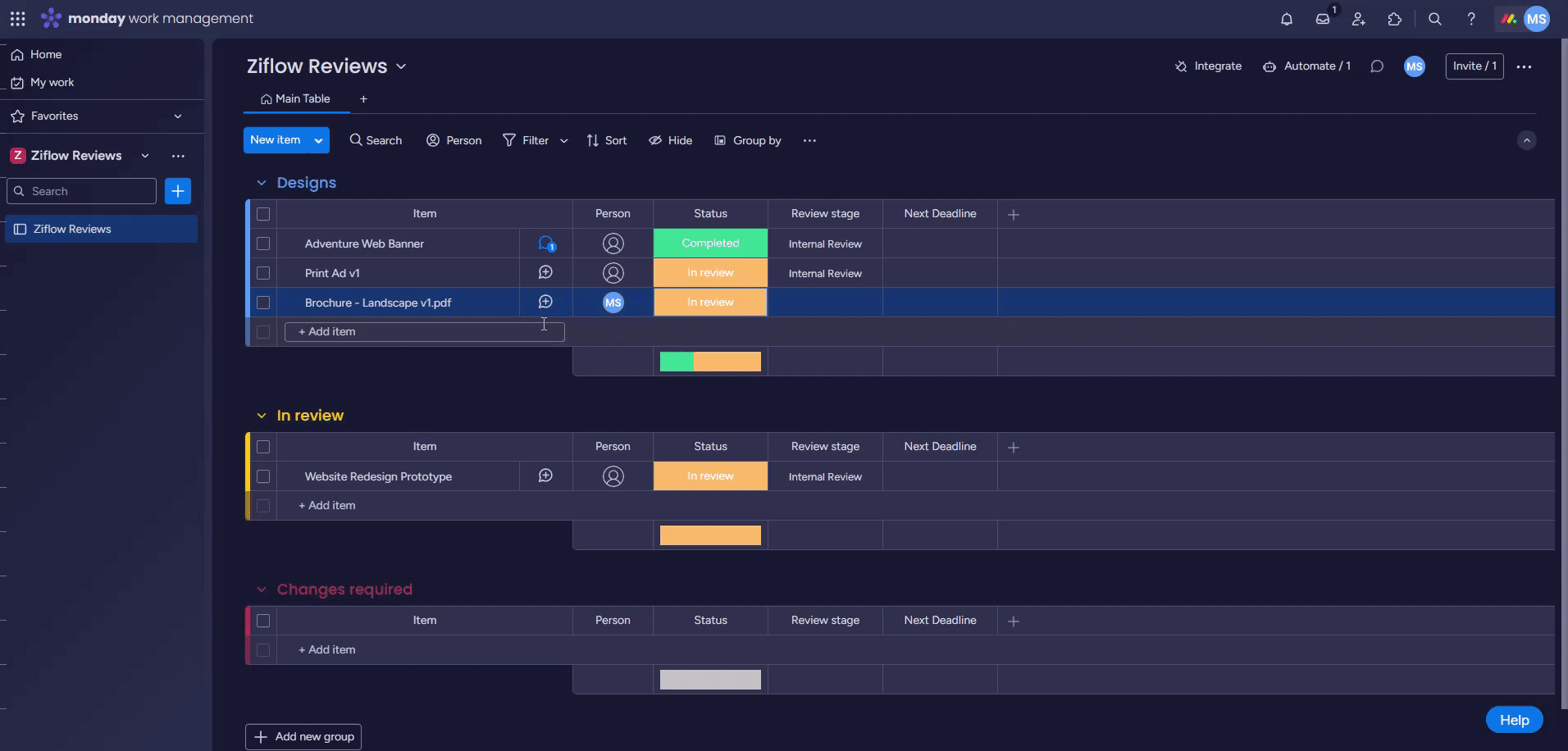The height and width of the screenshot is (751, 1568).
Task: Add a new column in the Designs group
Action: (1014, 214)
